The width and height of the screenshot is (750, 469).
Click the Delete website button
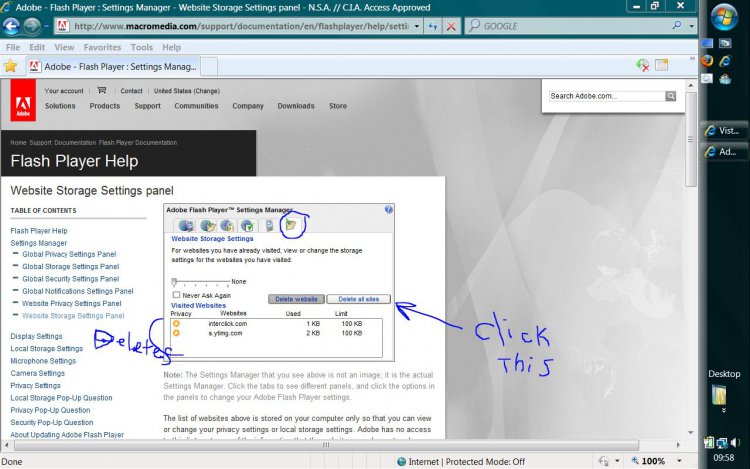(x=296, y=299)
